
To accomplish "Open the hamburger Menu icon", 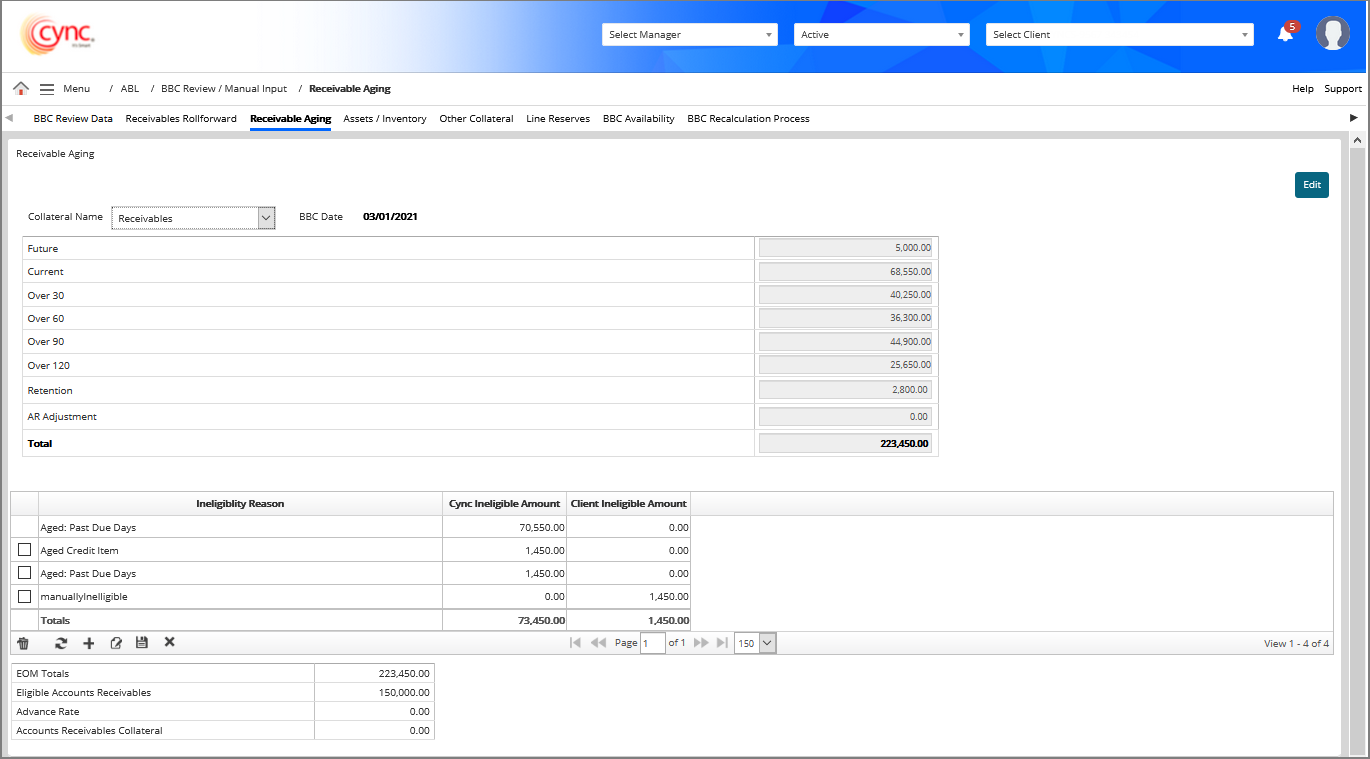I will pos(47,89).
